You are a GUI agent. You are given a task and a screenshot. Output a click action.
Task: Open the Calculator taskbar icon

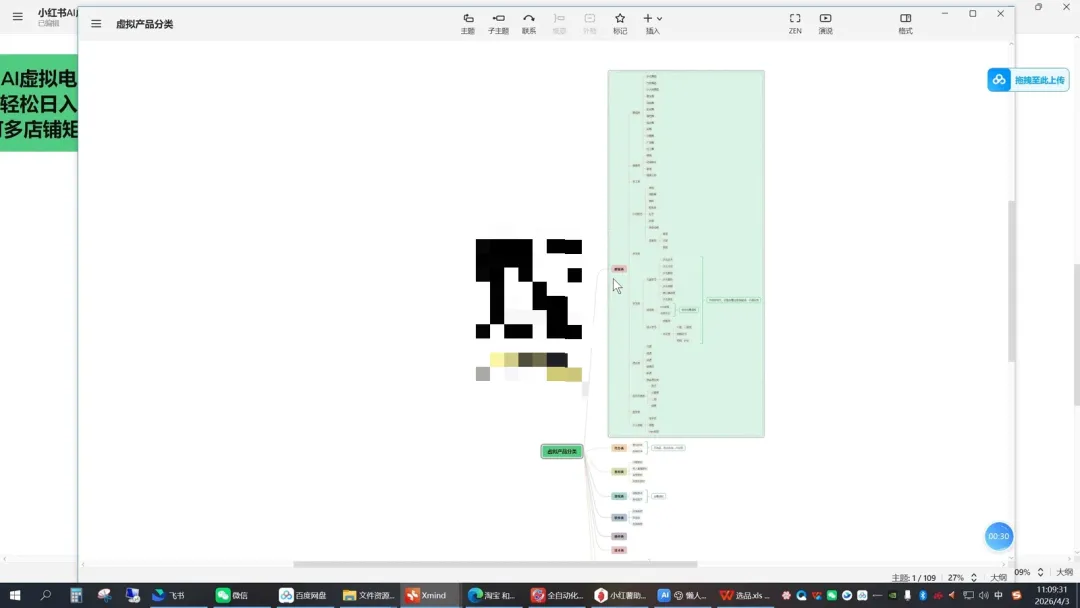click(x=76, y=595)
